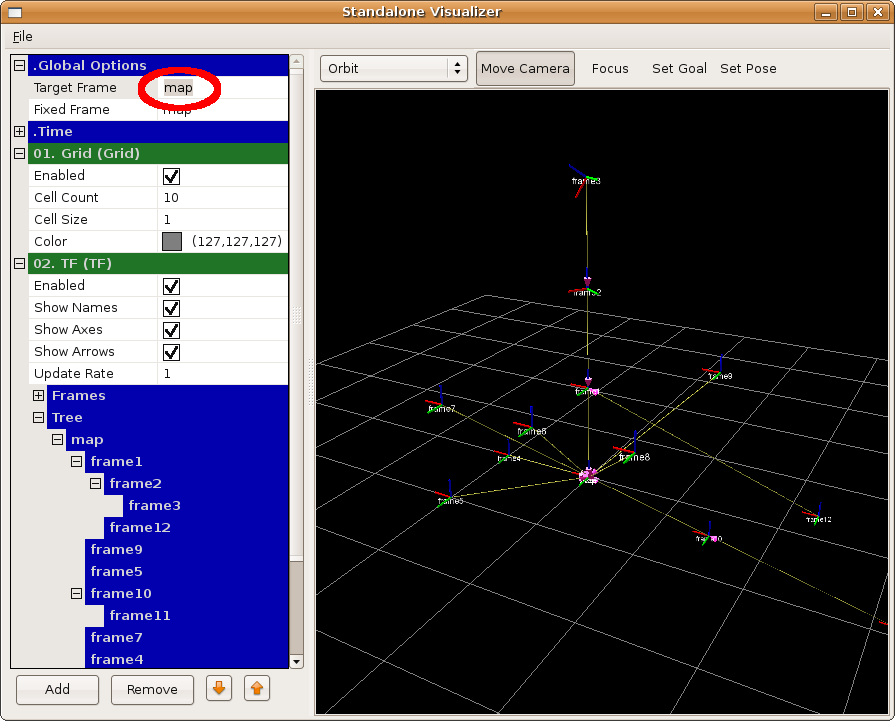895x721 pixels.
Task: Click the orange up arrow button
Action: [257, 688]
